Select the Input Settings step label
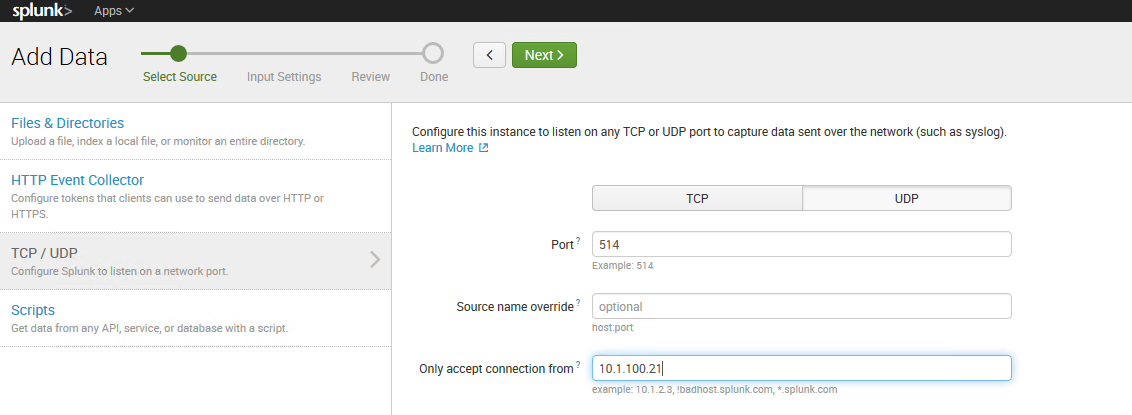This screenshot has width=1132, height=415. click(x=284, y=77)
